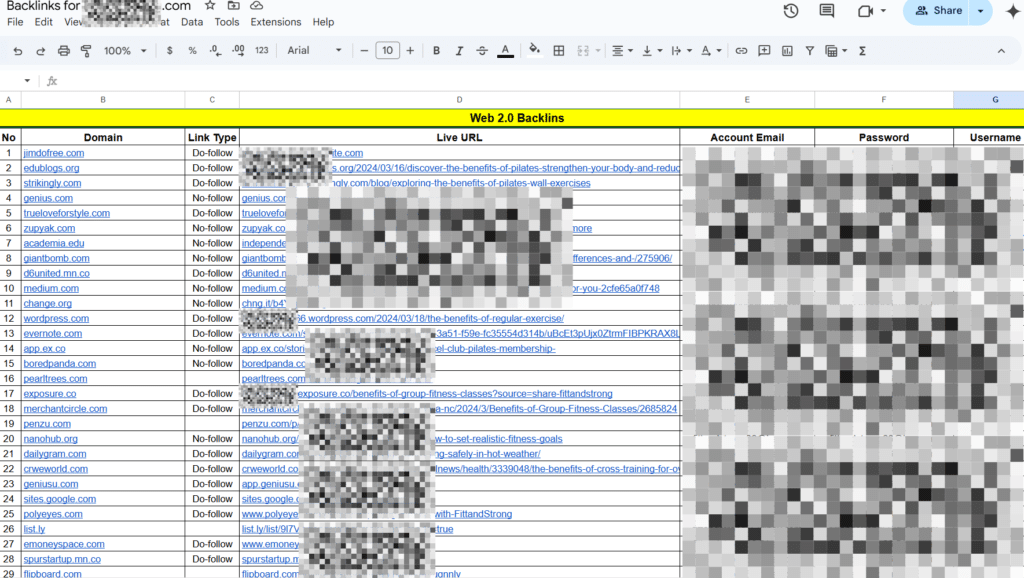Open the Tools menu
The width and height of the screenshot is (1024, 578).
click(227, 22)
